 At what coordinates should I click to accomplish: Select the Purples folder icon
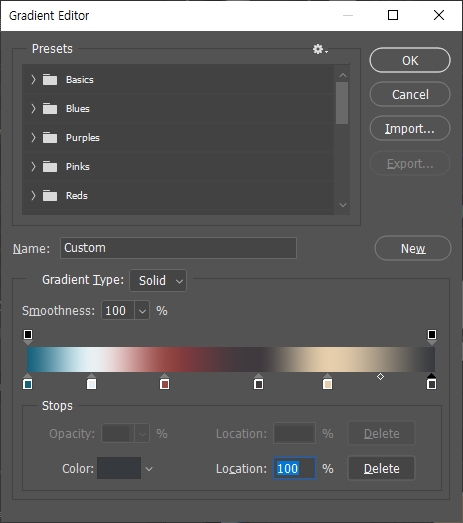click(50, 137)
